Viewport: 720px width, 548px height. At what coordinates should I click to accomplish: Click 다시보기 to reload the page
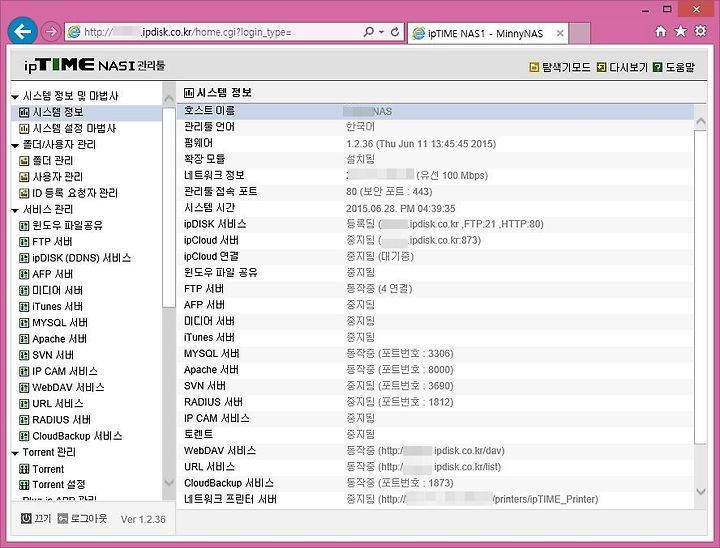tap(622, 67)
